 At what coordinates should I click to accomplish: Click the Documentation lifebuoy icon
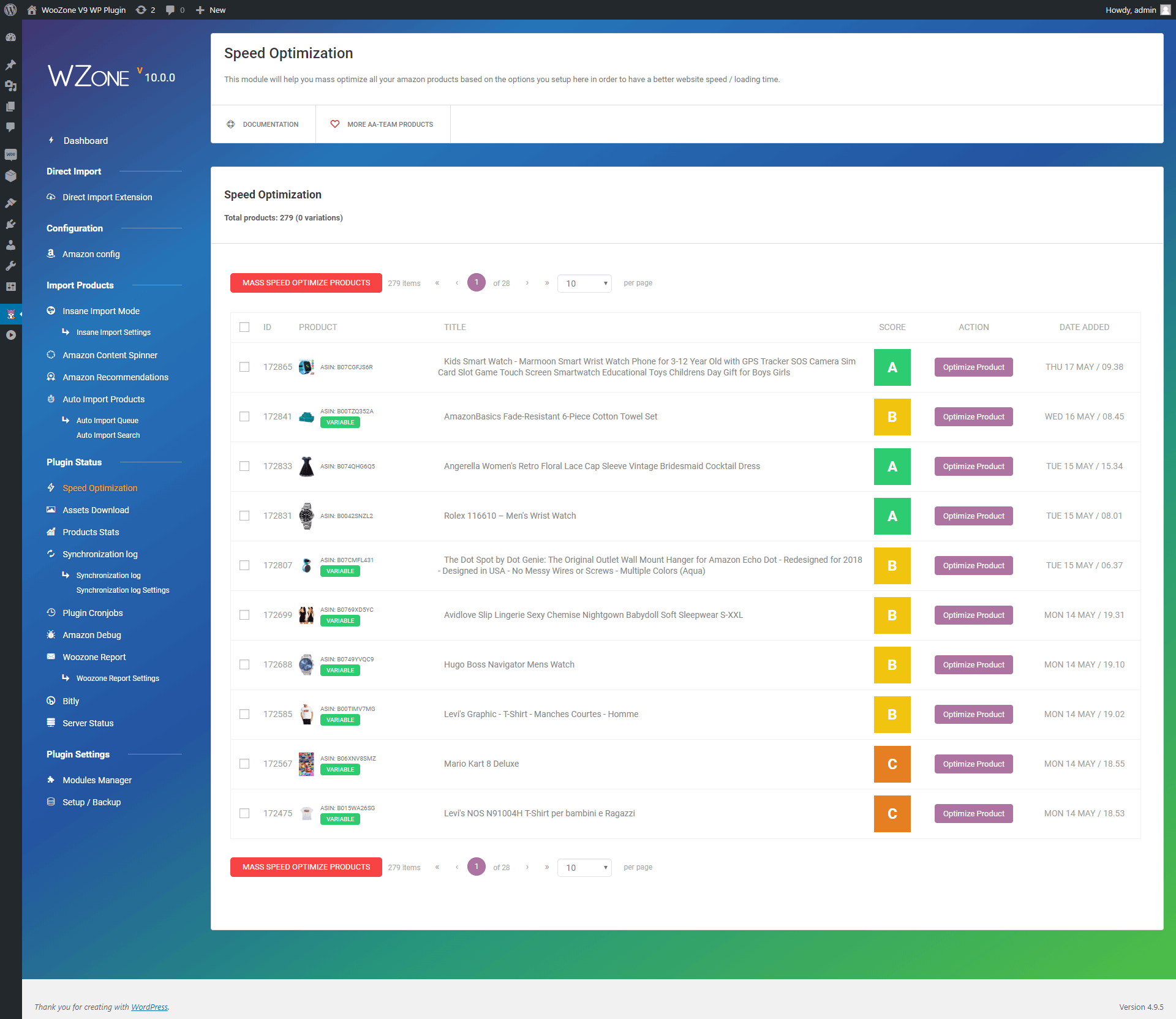click(231, 124)
